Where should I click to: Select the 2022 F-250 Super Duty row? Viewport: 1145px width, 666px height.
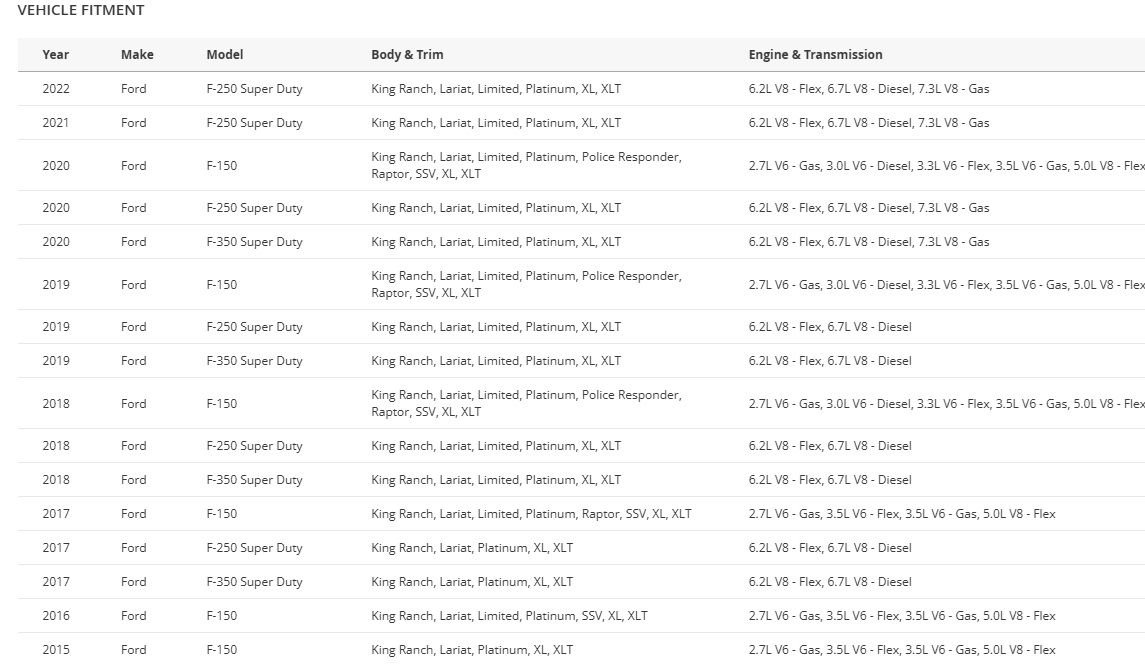point(581,89)
